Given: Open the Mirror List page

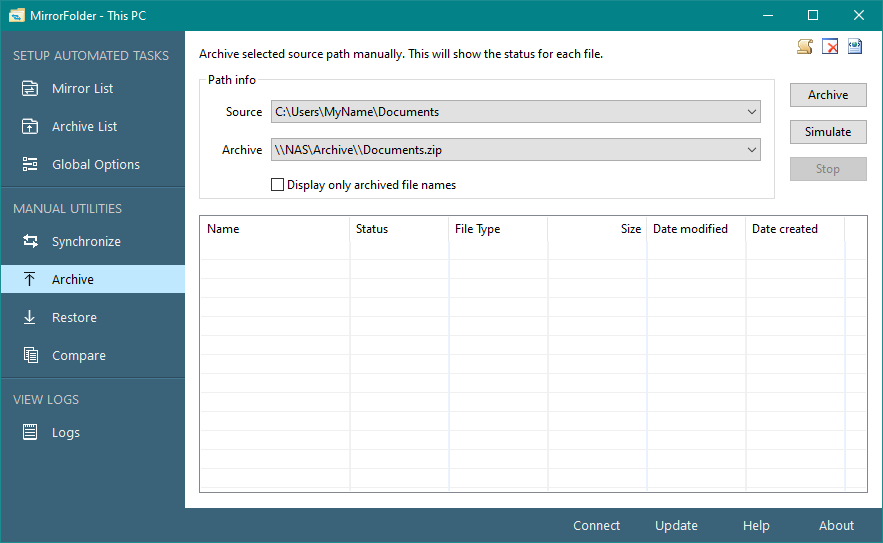Looking at the screenshot, I should (93, 88).
